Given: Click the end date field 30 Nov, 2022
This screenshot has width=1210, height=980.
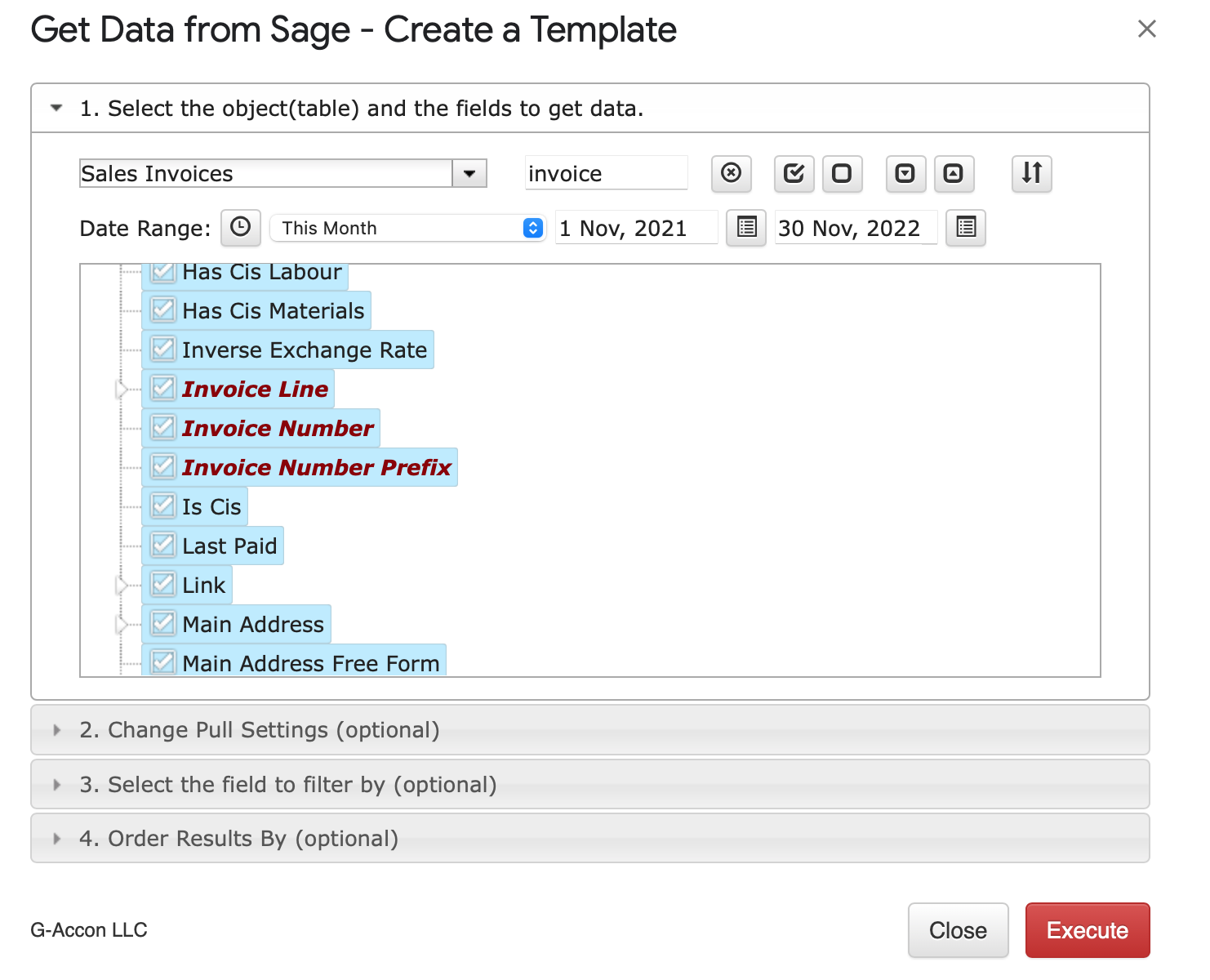Looking at the screenshot, I should coord(856,228).
